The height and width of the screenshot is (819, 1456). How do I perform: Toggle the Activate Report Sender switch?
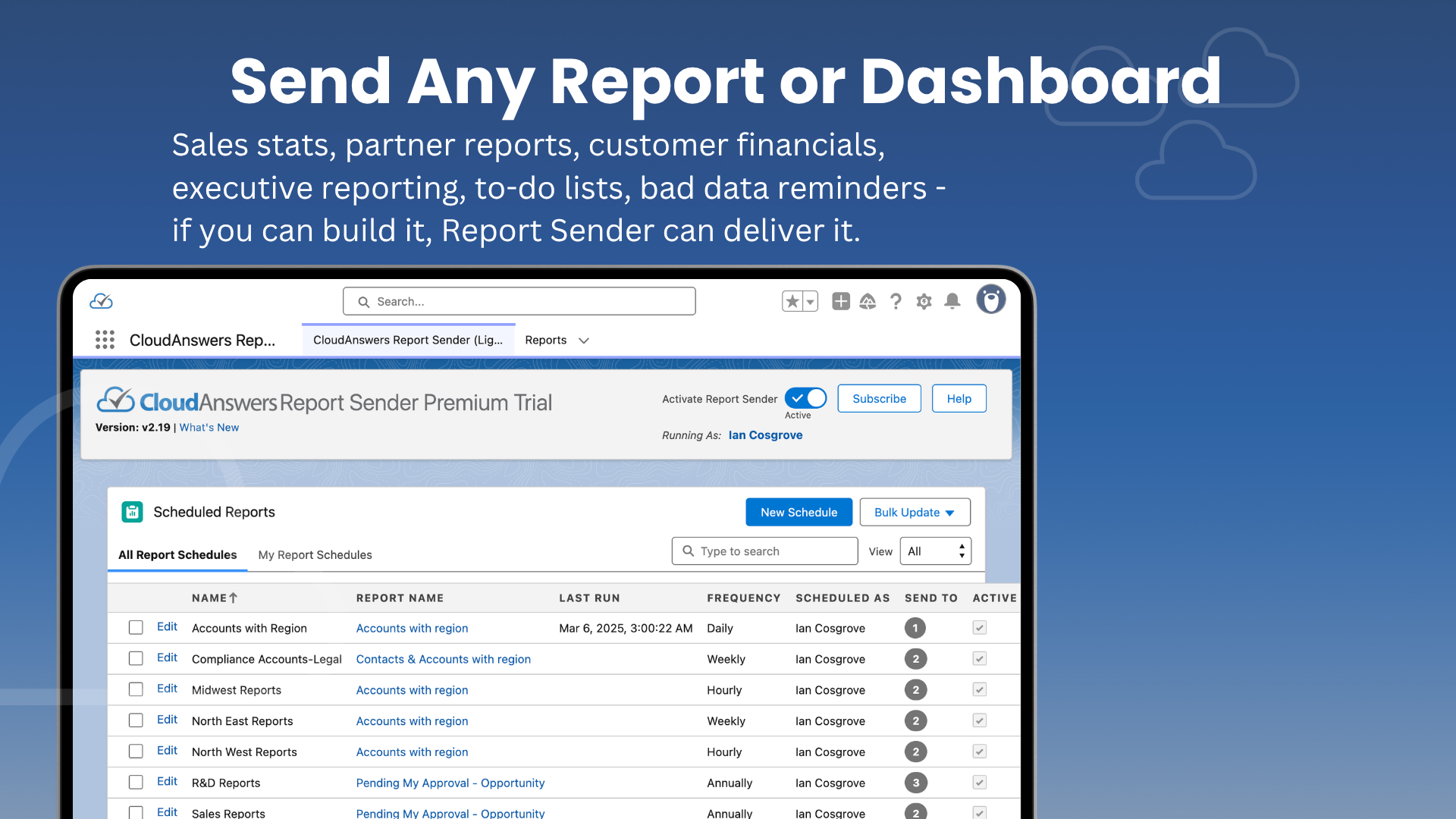(805, 398)
